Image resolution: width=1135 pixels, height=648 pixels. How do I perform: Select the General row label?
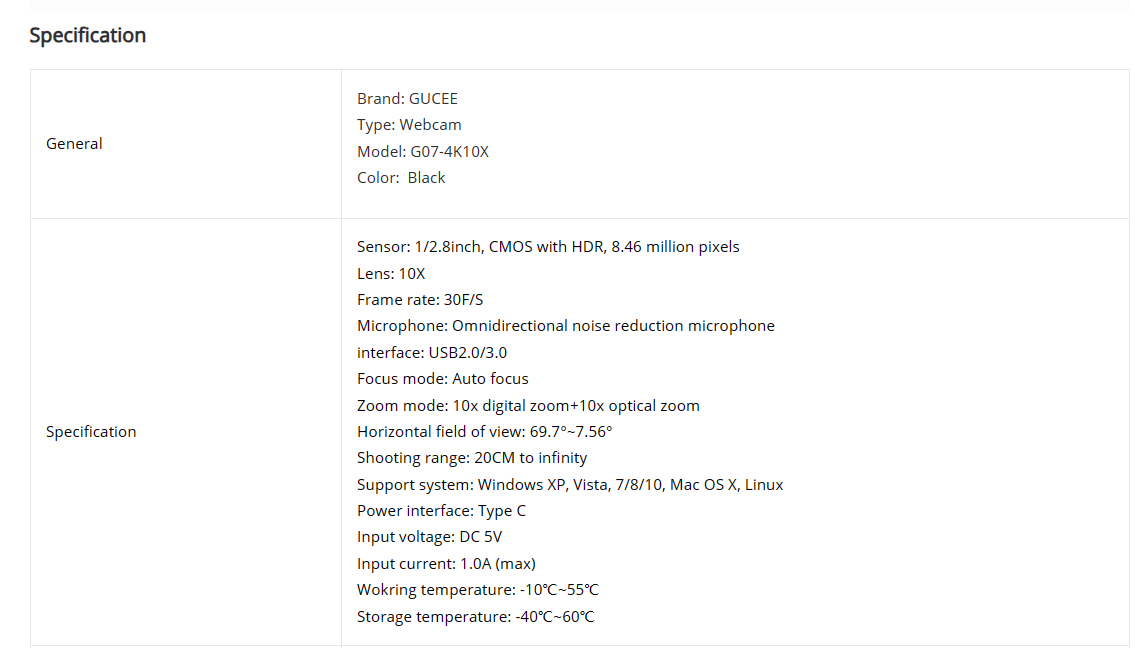(75, 143)
